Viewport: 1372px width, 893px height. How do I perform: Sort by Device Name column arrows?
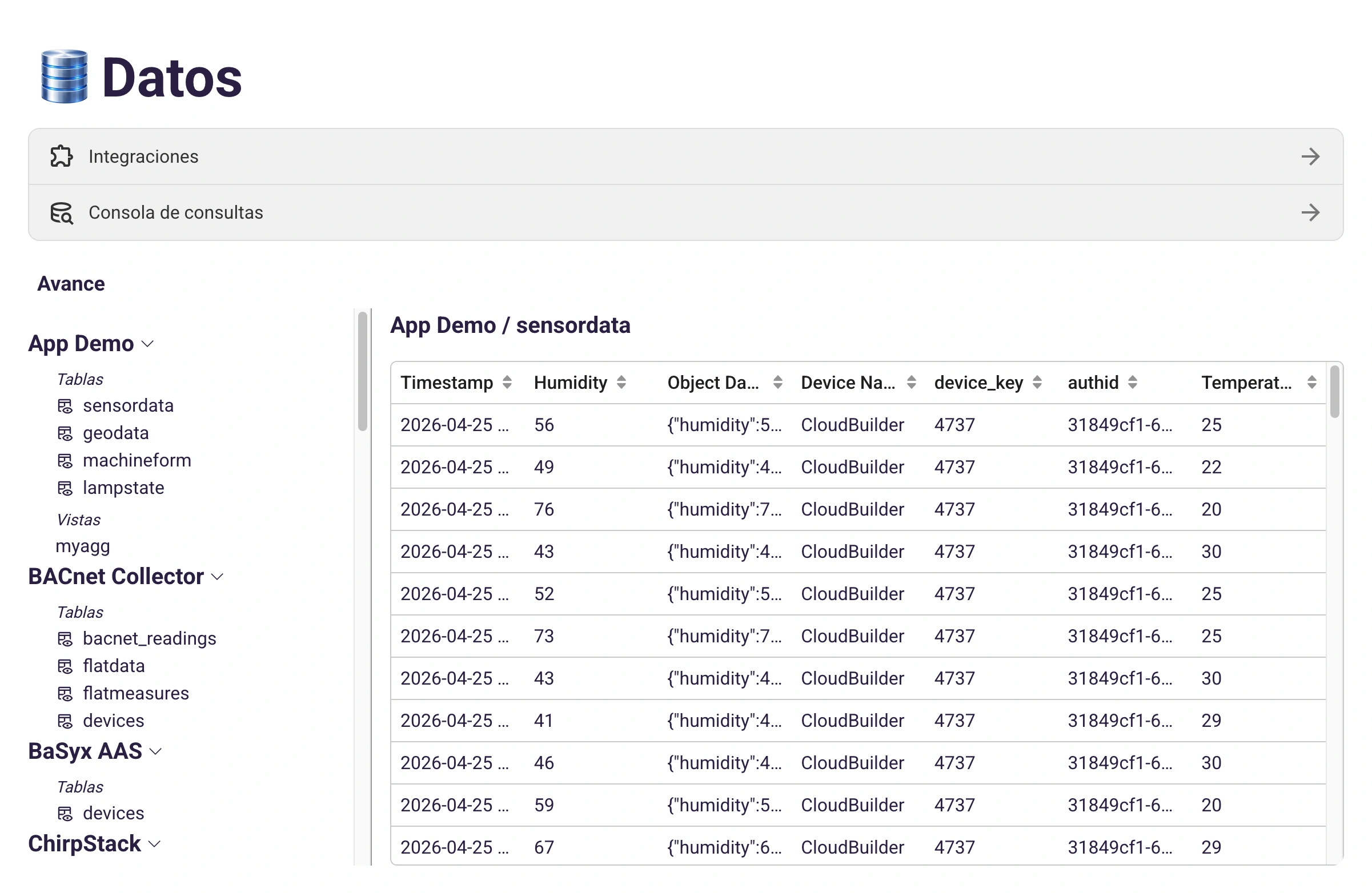pyautogui.click(x=912, y=383)
